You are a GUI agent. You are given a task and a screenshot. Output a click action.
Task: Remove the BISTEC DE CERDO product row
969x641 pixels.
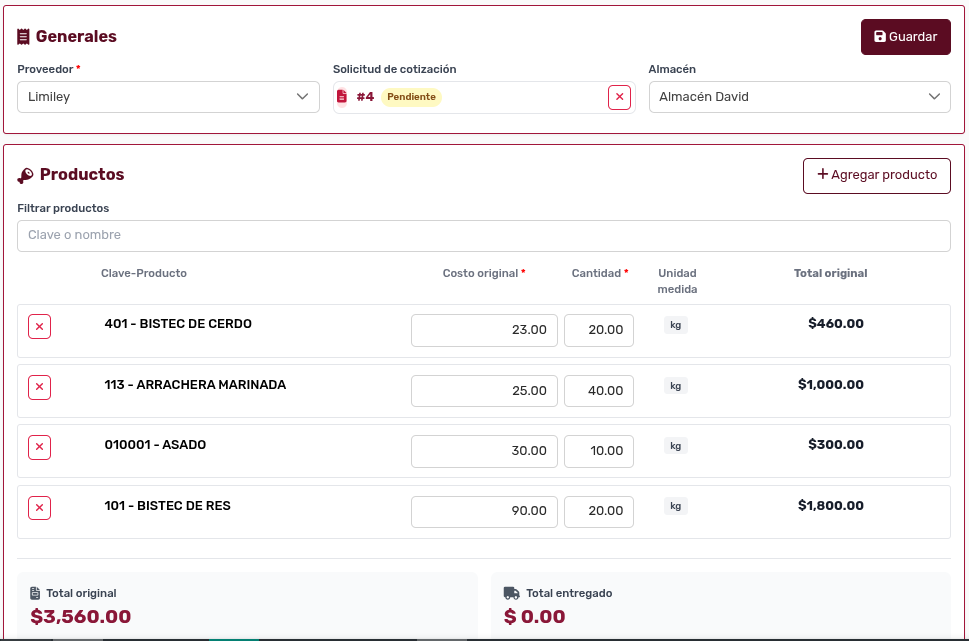coord(39,327)
